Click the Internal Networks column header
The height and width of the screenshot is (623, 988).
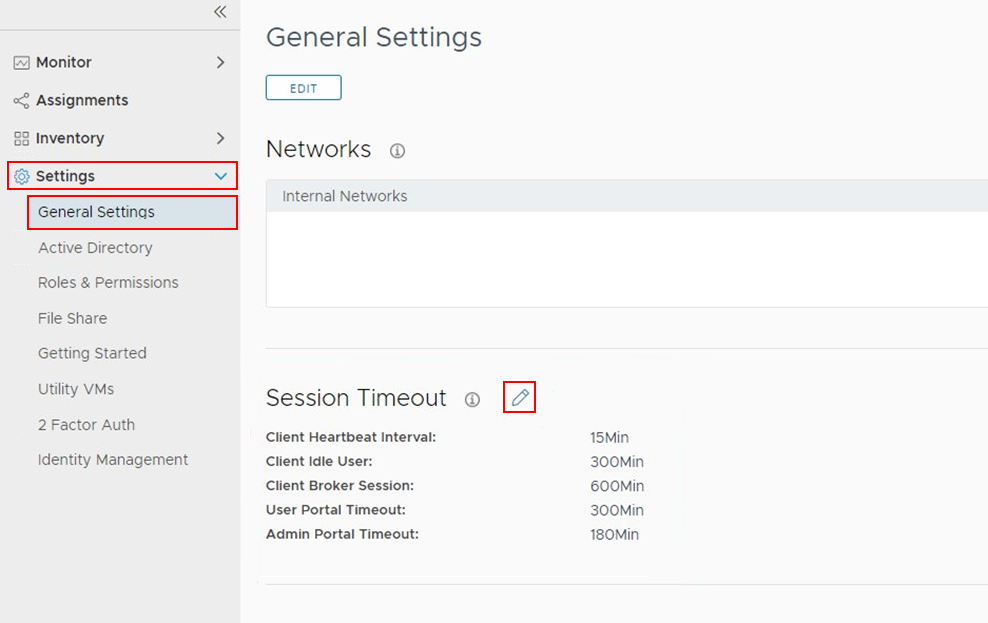(345, 197)
